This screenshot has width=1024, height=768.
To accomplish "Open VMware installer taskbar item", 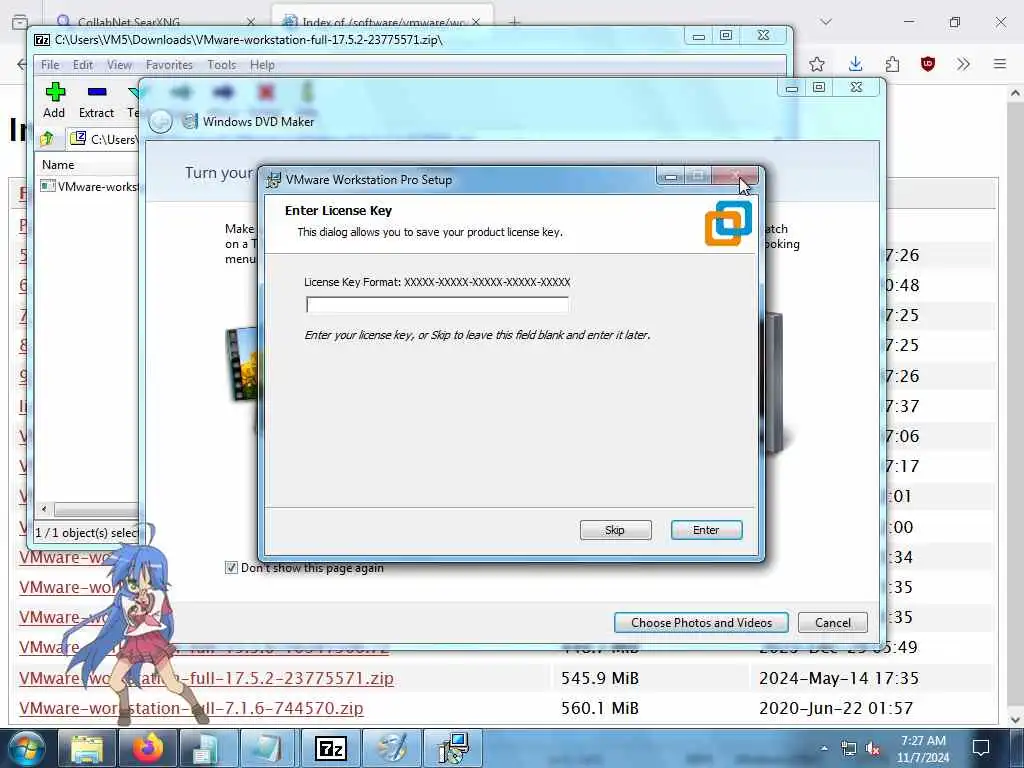I will (x=453, y=748).
